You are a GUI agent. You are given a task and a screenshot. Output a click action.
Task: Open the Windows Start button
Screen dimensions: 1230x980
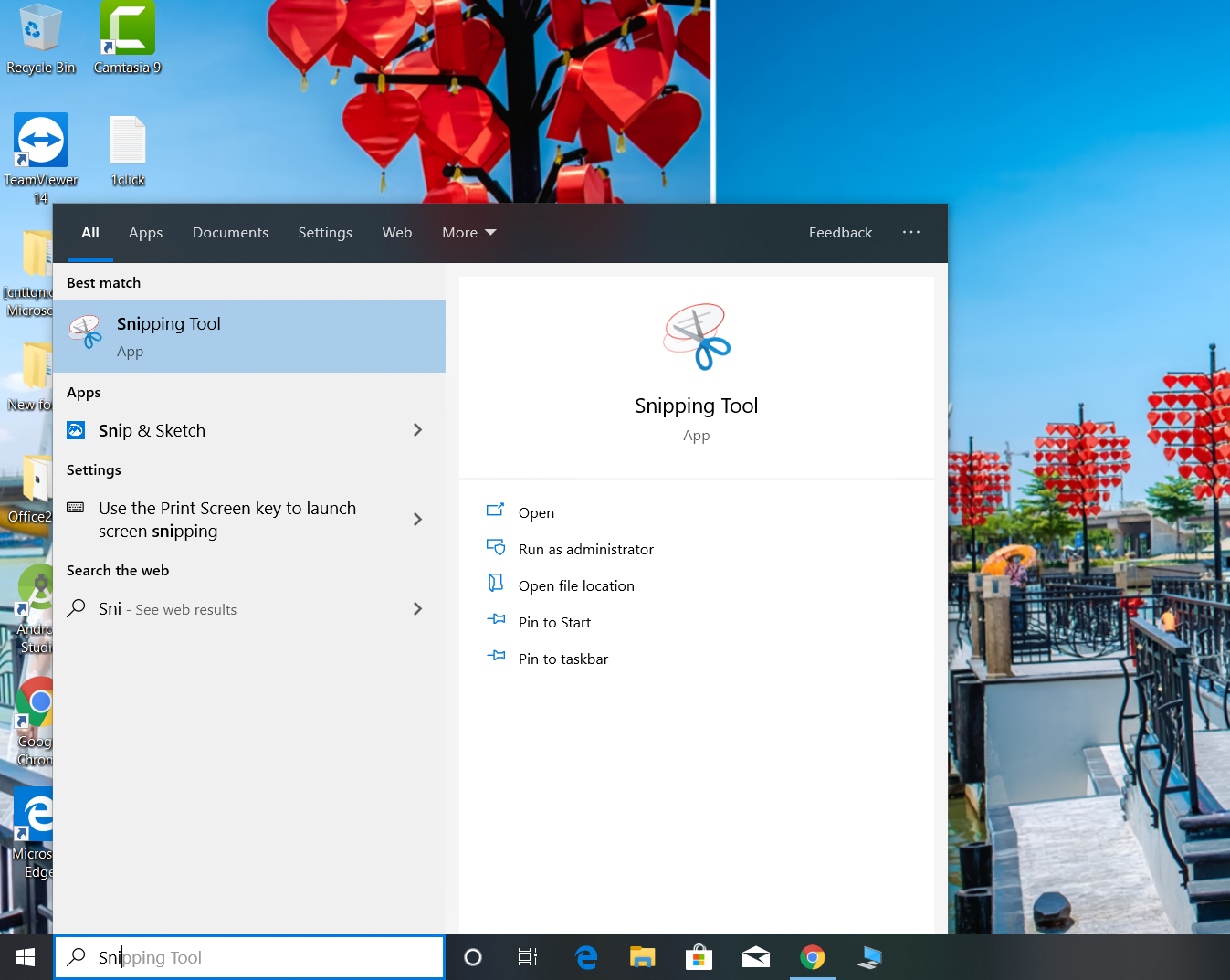[x=26, y=957]
